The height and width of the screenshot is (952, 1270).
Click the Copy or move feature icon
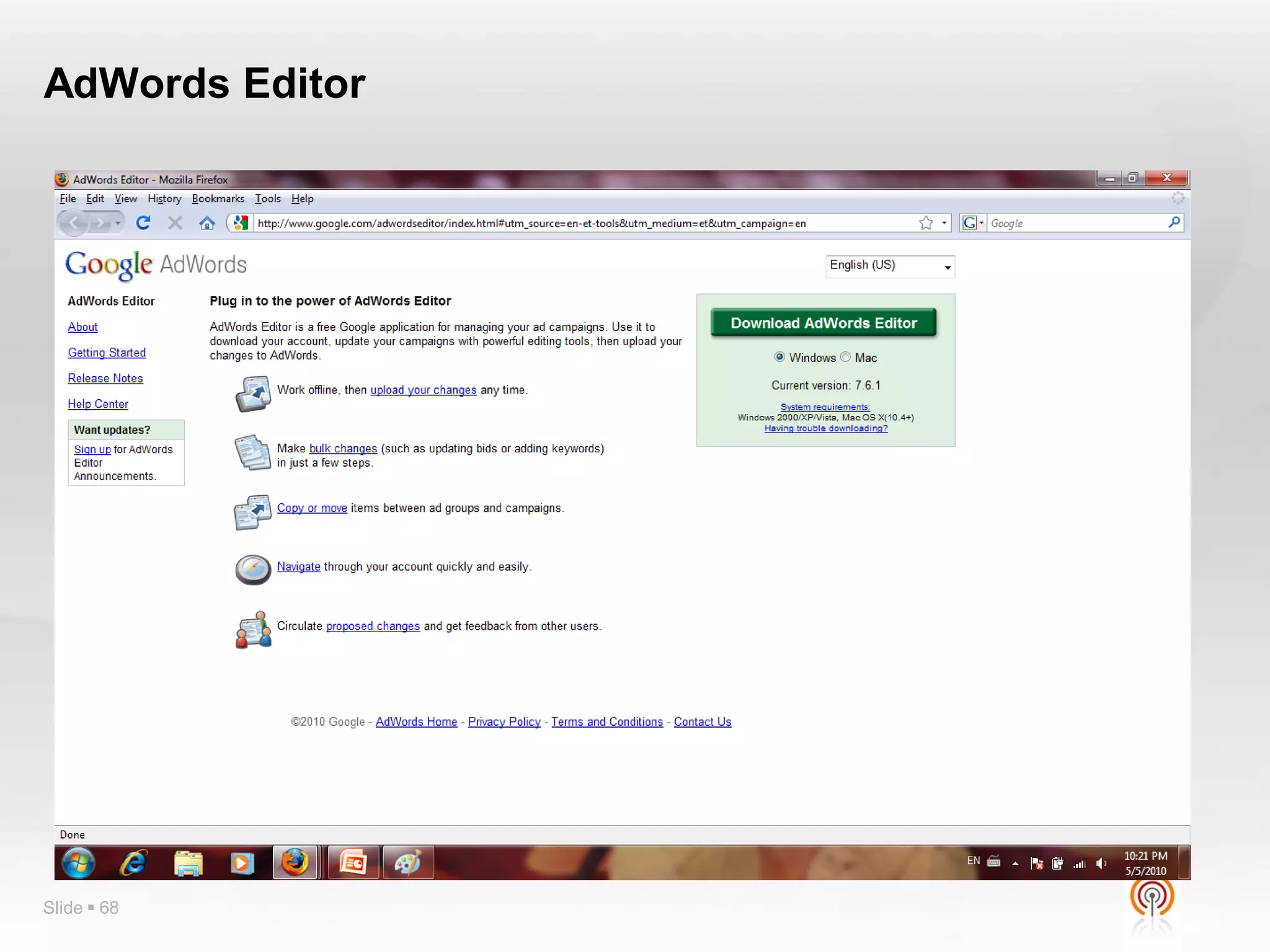pos(253,512)
